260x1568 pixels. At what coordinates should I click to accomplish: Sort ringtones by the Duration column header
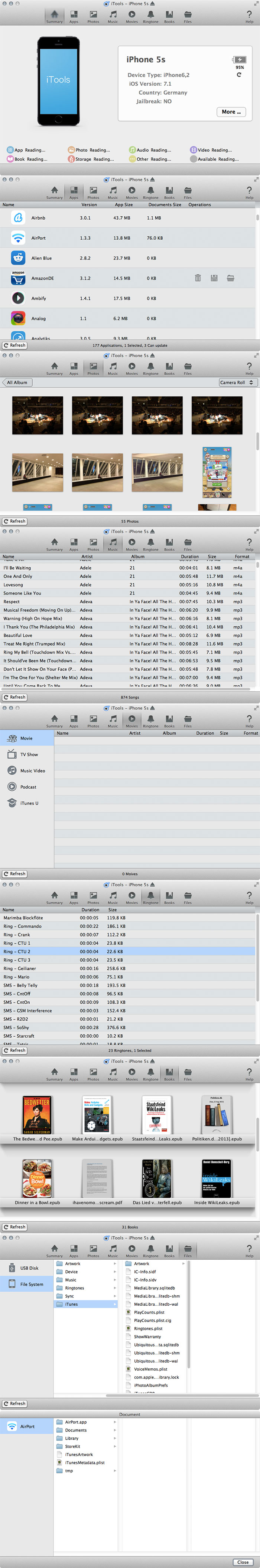point(90,909)
